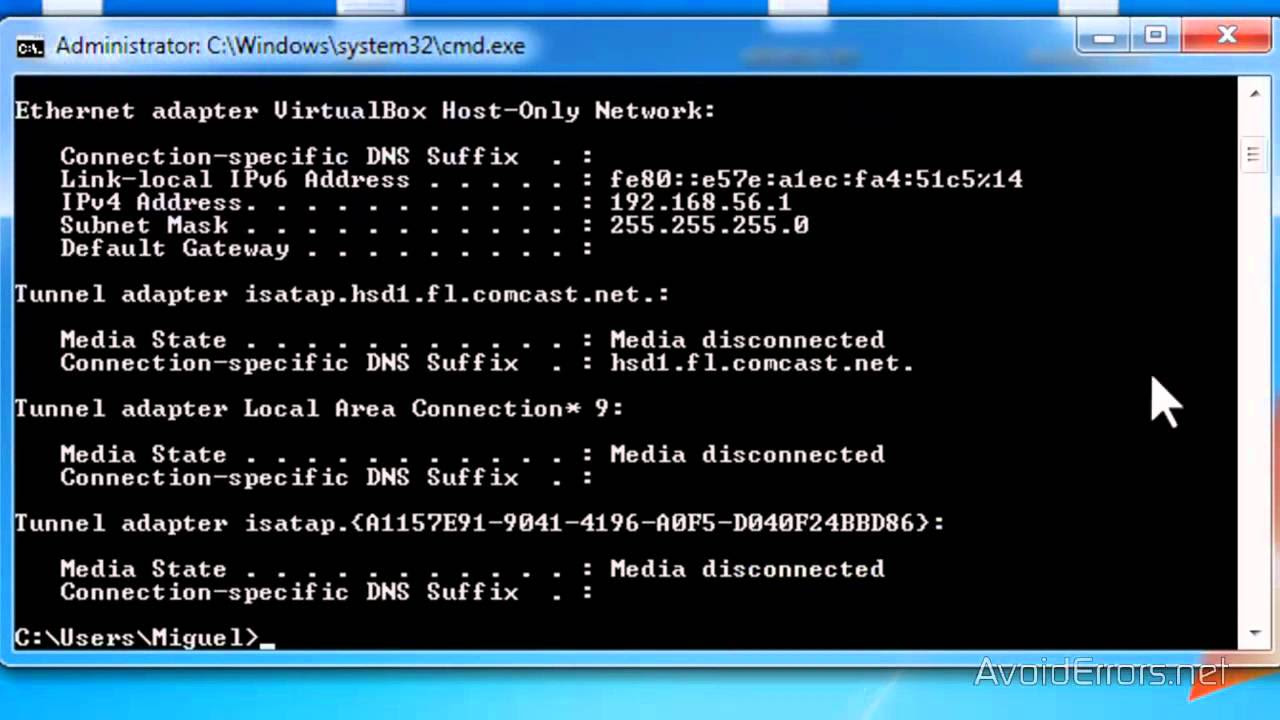Screen dimensions: 1280x720
Task: Click the scrollbar up arrow
Action: [x=1253, y=92]
